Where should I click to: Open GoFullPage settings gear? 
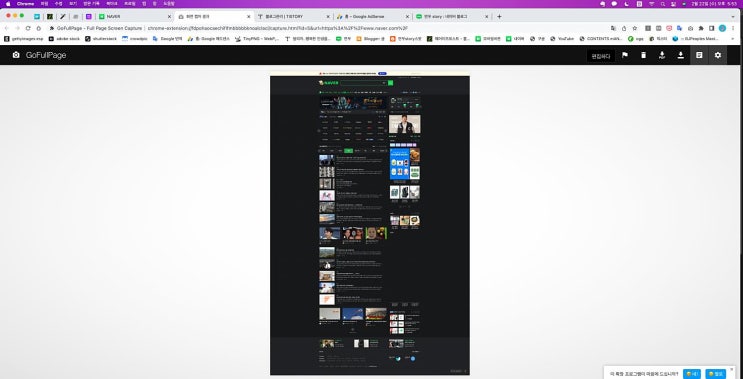click(718, 55)
